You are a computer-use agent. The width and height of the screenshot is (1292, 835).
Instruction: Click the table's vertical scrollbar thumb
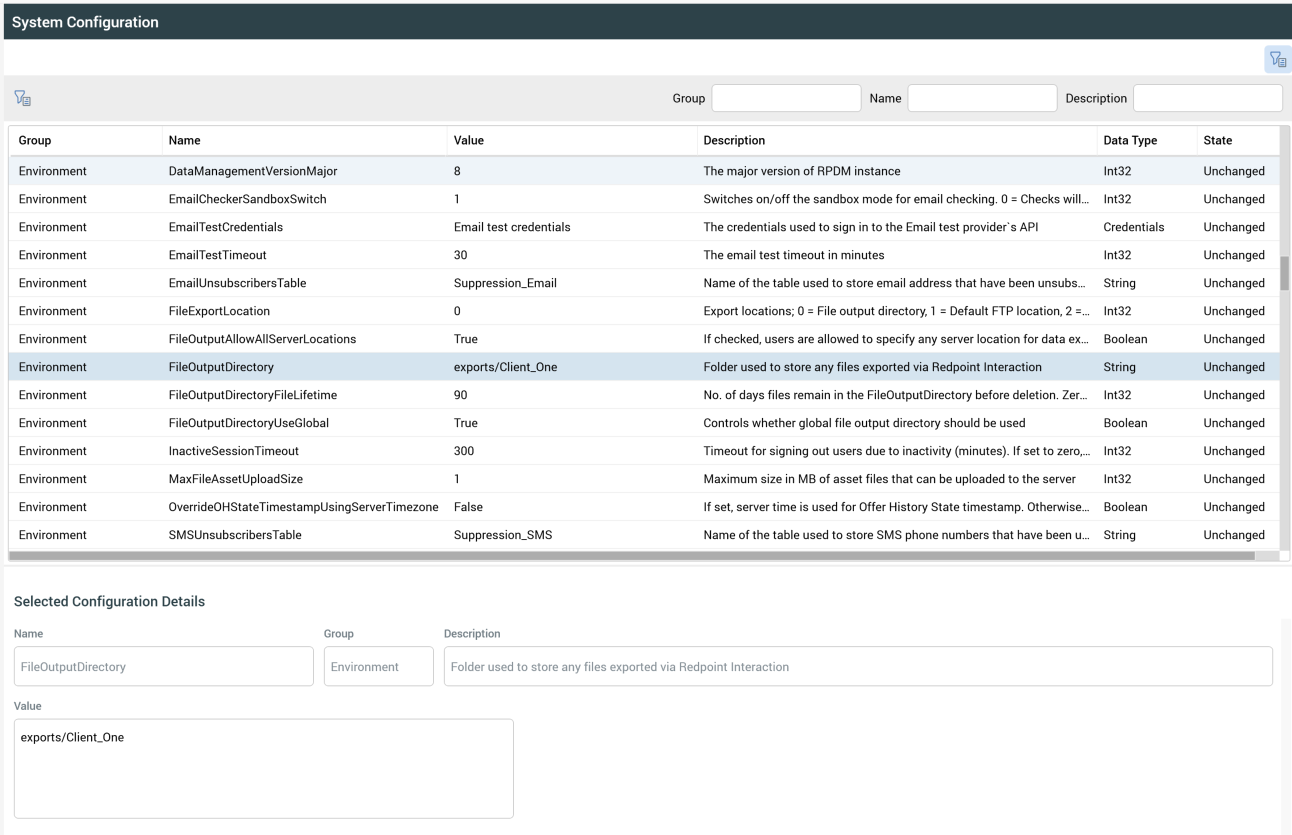[x=1284, y=272]
